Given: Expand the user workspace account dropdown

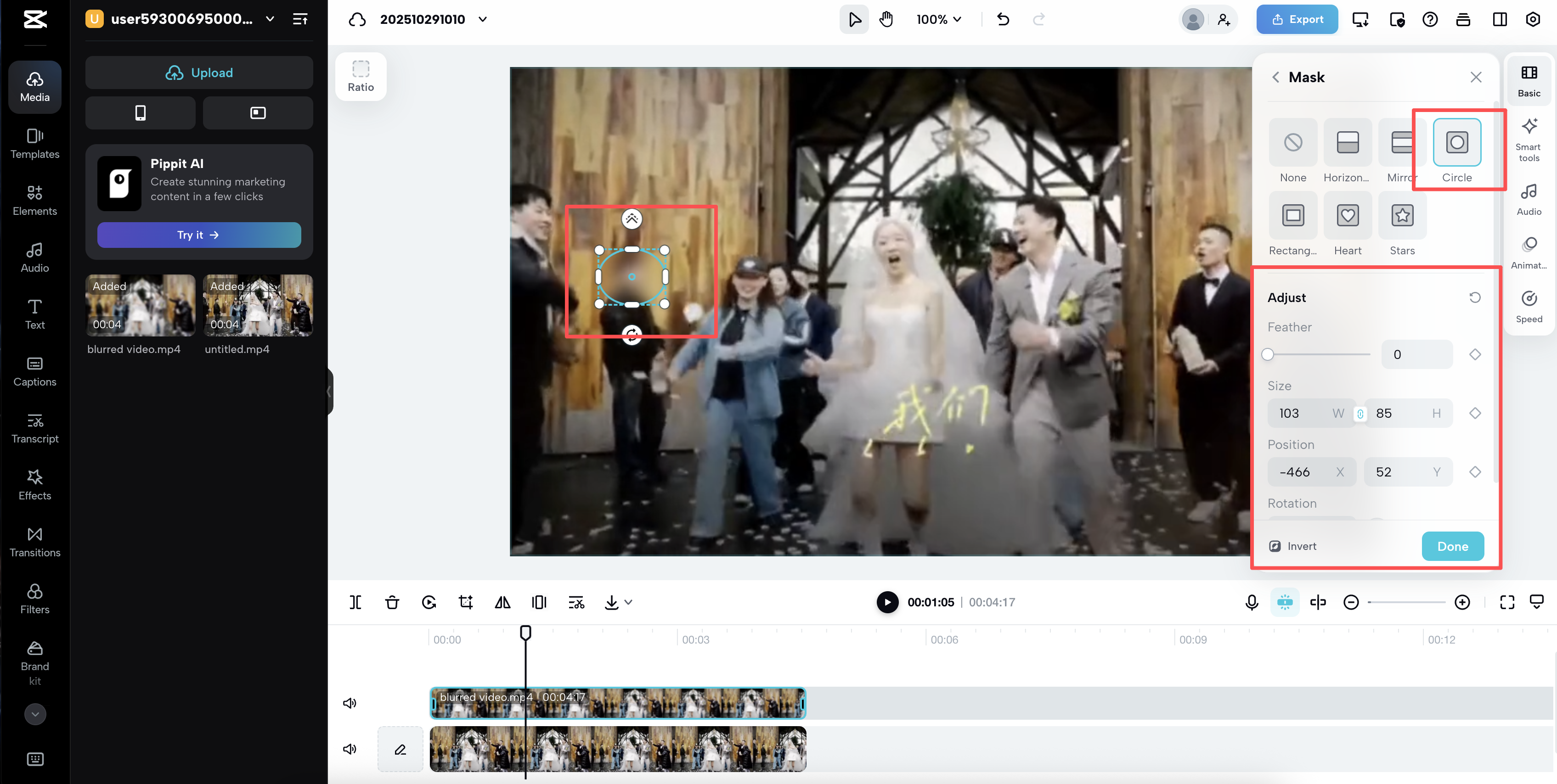Looking at the screenshot, I should click(x=270, y=19).
